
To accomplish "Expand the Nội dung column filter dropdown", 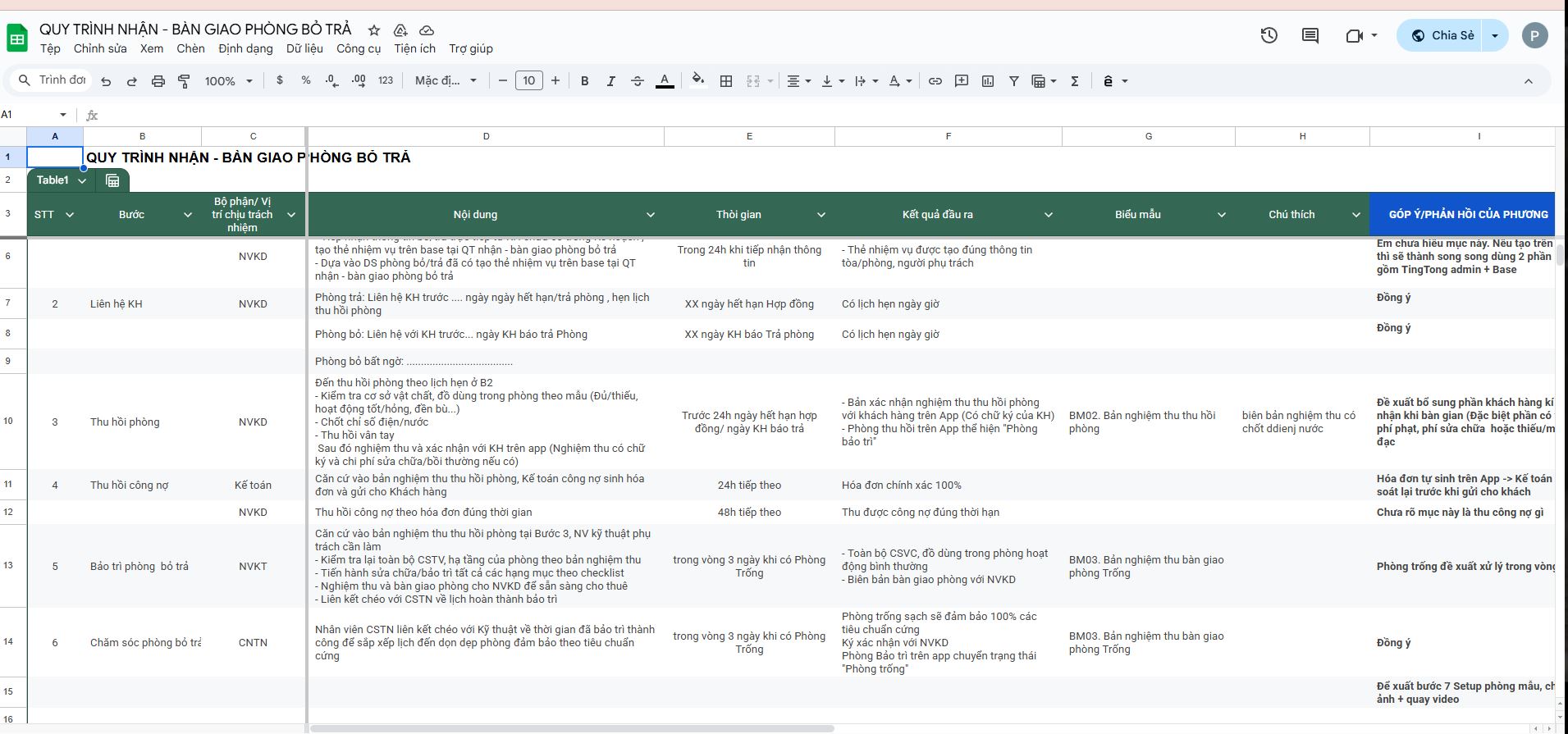I will (650, 215).
